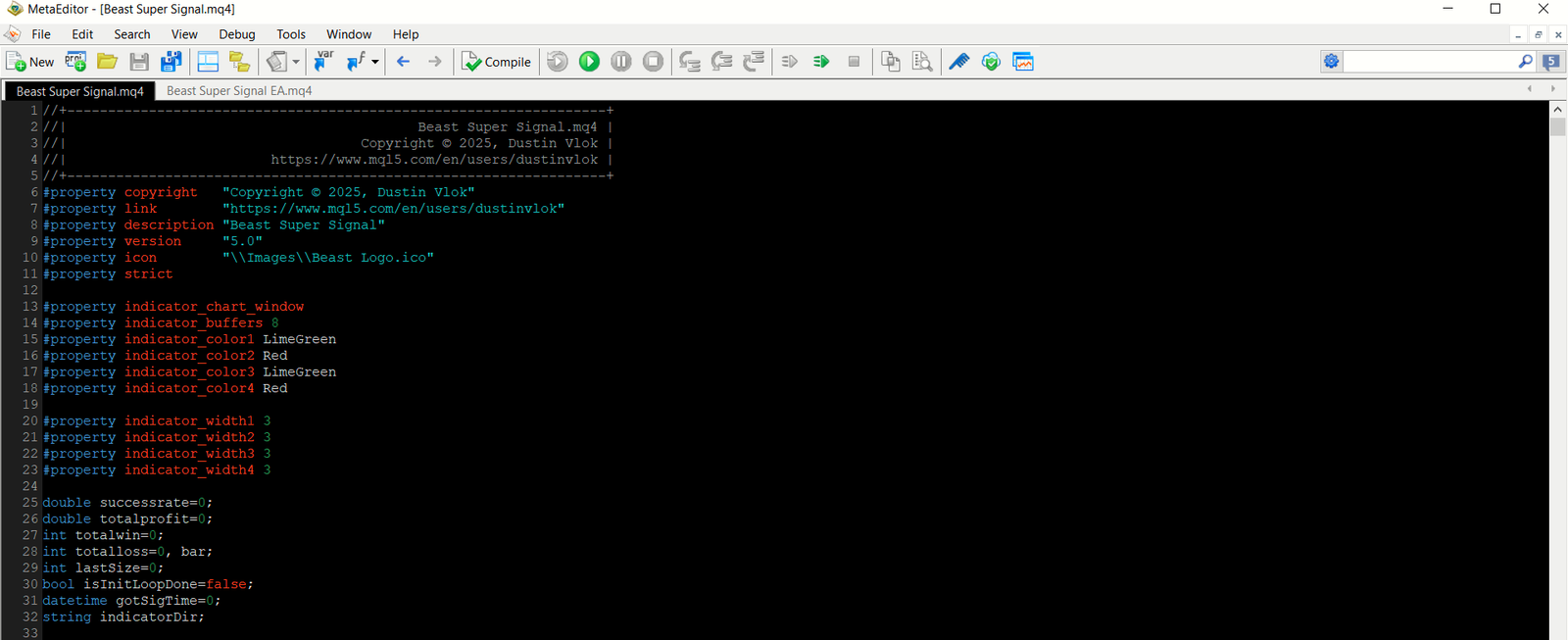Click the Step Into icon

tap(690, 62)
